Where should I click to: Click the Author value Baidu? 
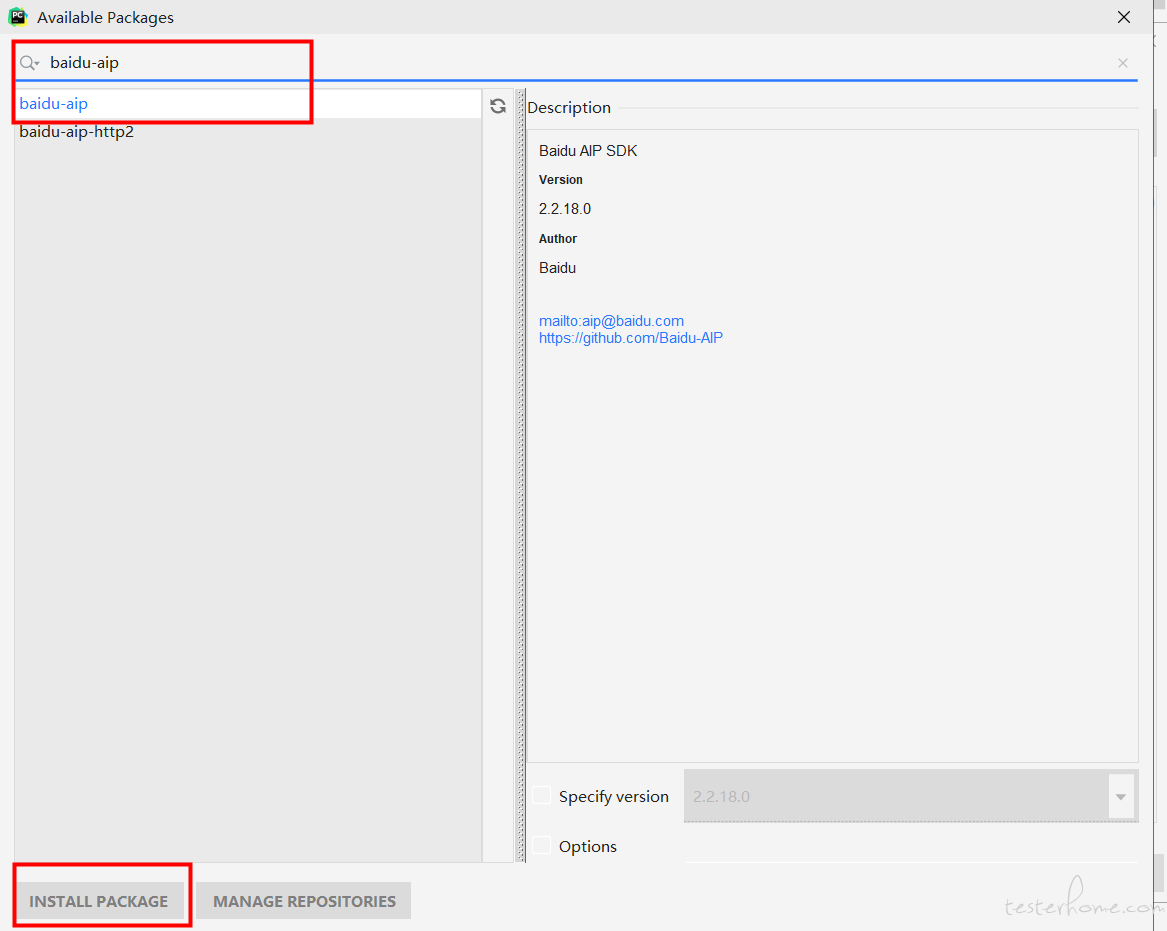coord(557,268)
